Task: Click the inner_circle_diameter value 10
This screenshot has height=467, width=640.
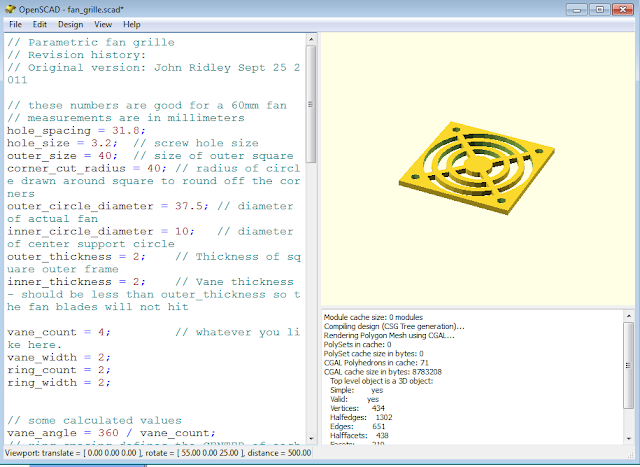Action: pos(182,231)
